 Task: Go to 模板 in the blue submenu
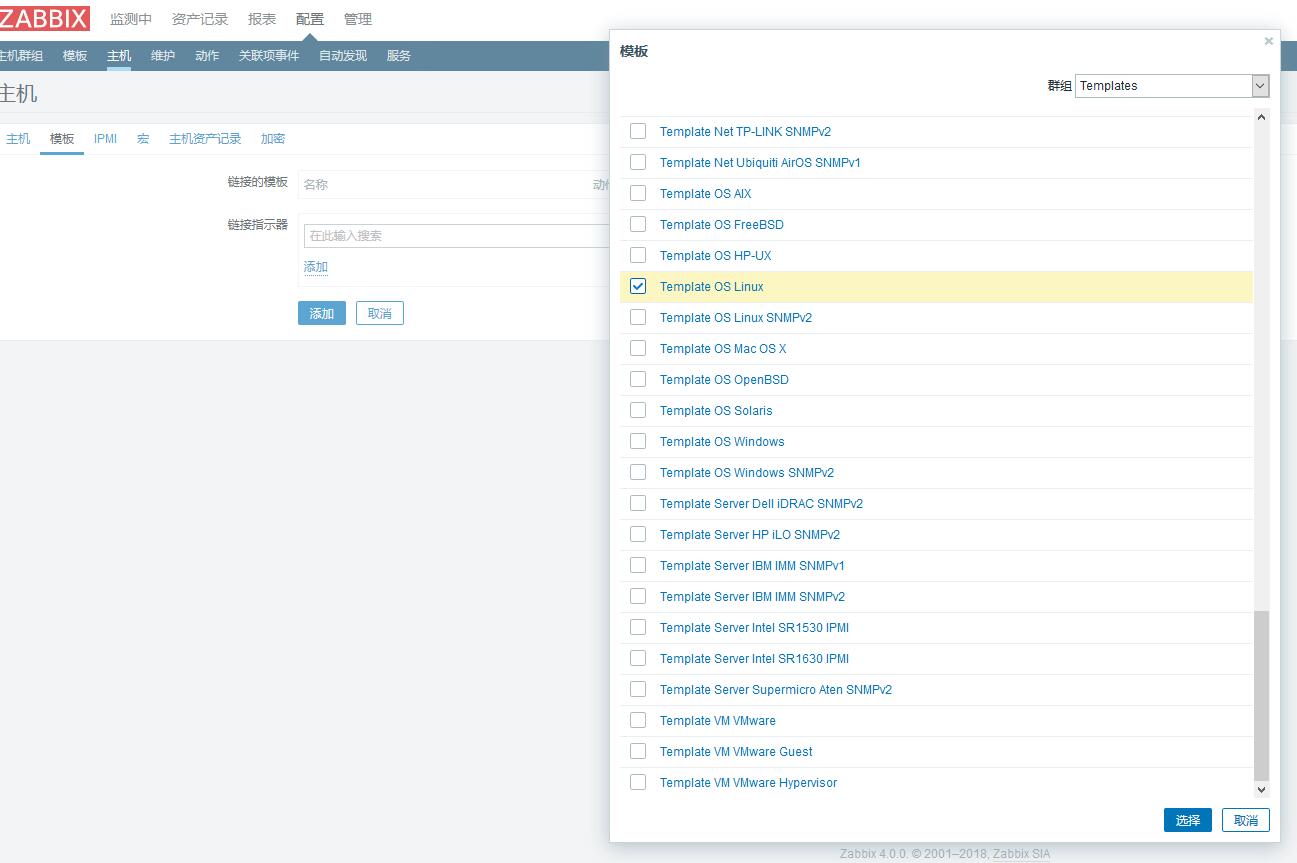(75, 56)
